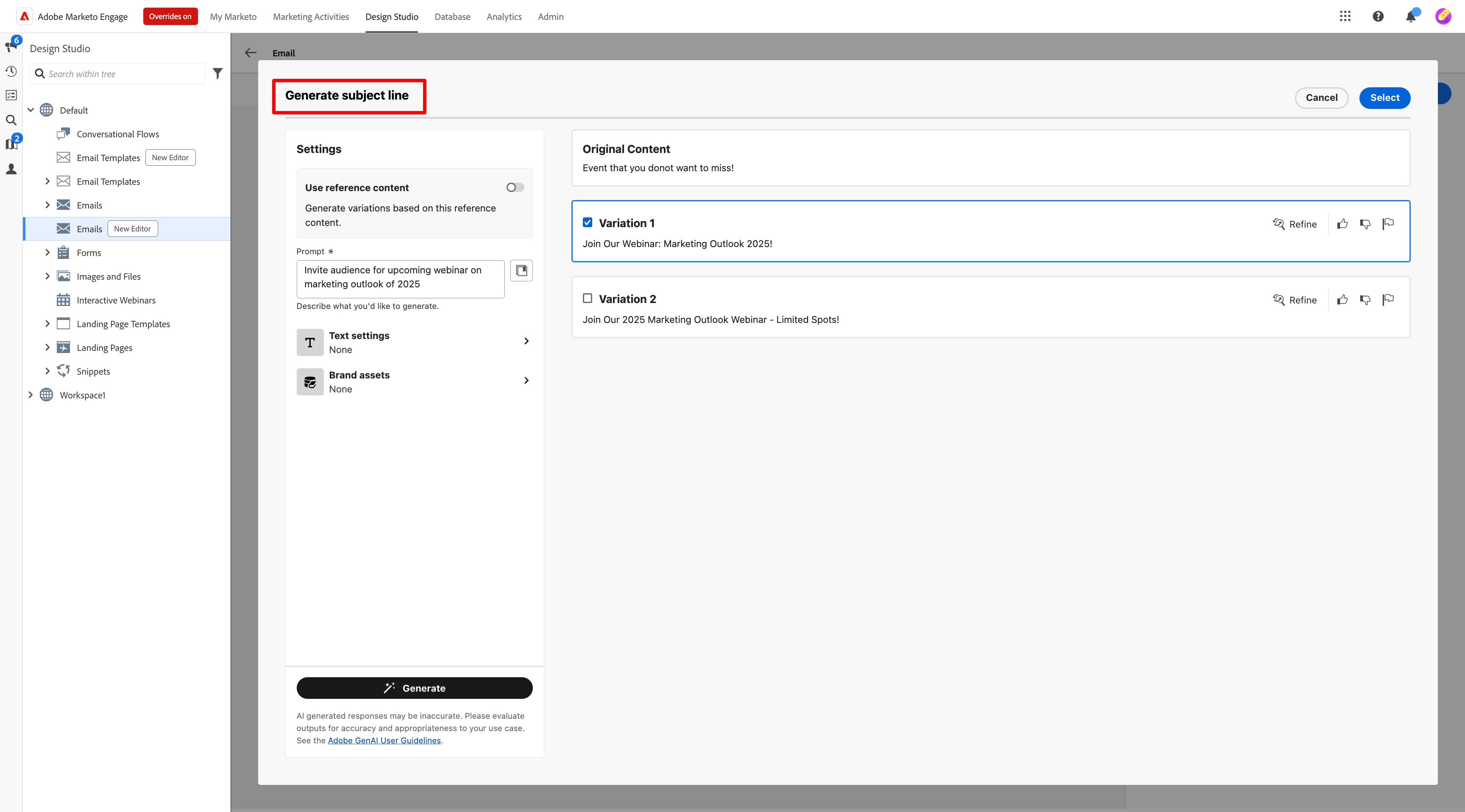Image resolution: width=1465 pixels, height=812 pixels.
Task: Open the Text settings panel
Action: click(x=414, y=342)
